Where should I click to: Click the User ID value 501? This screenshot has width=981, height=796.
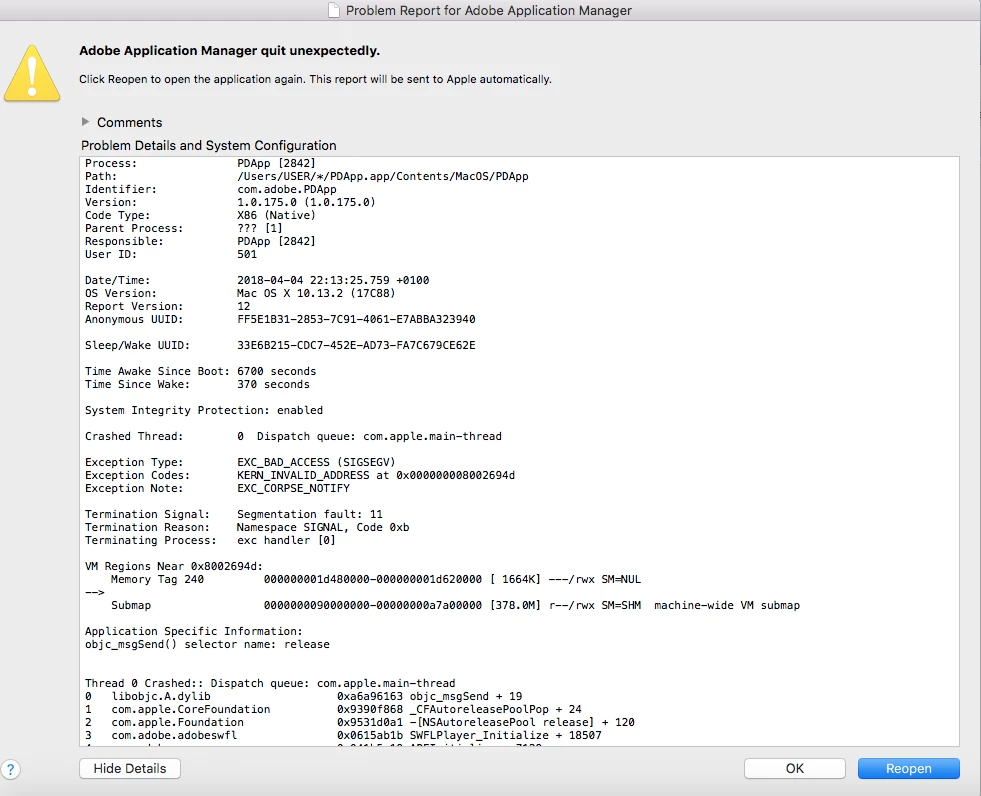[x=247, y=254]
